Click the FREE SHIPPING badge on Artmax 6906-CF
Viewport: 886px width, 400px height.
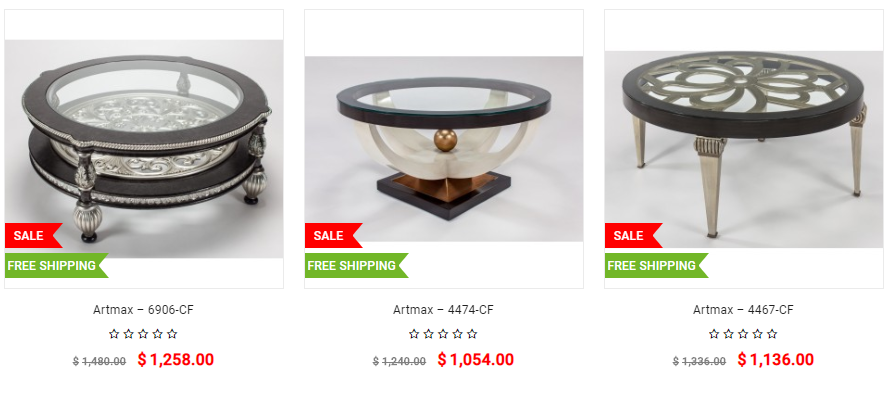(57, 266)
